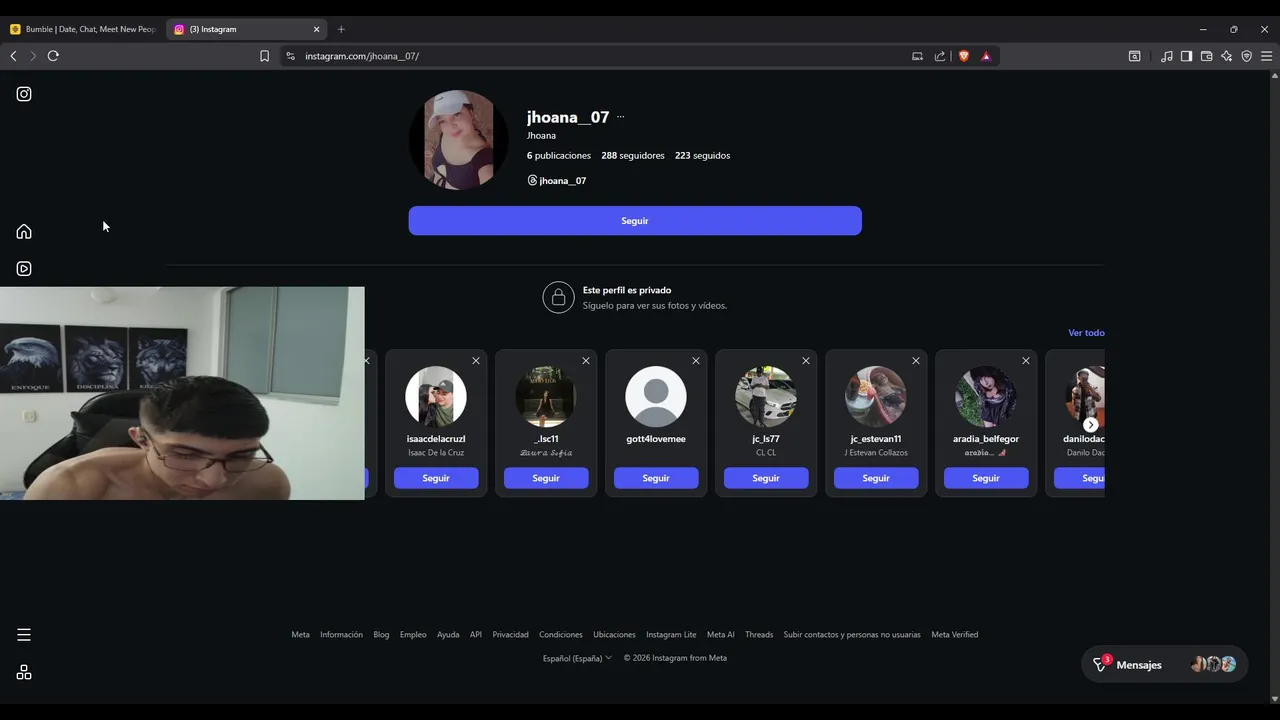Follow aradia_belfegor

point(986,478)
